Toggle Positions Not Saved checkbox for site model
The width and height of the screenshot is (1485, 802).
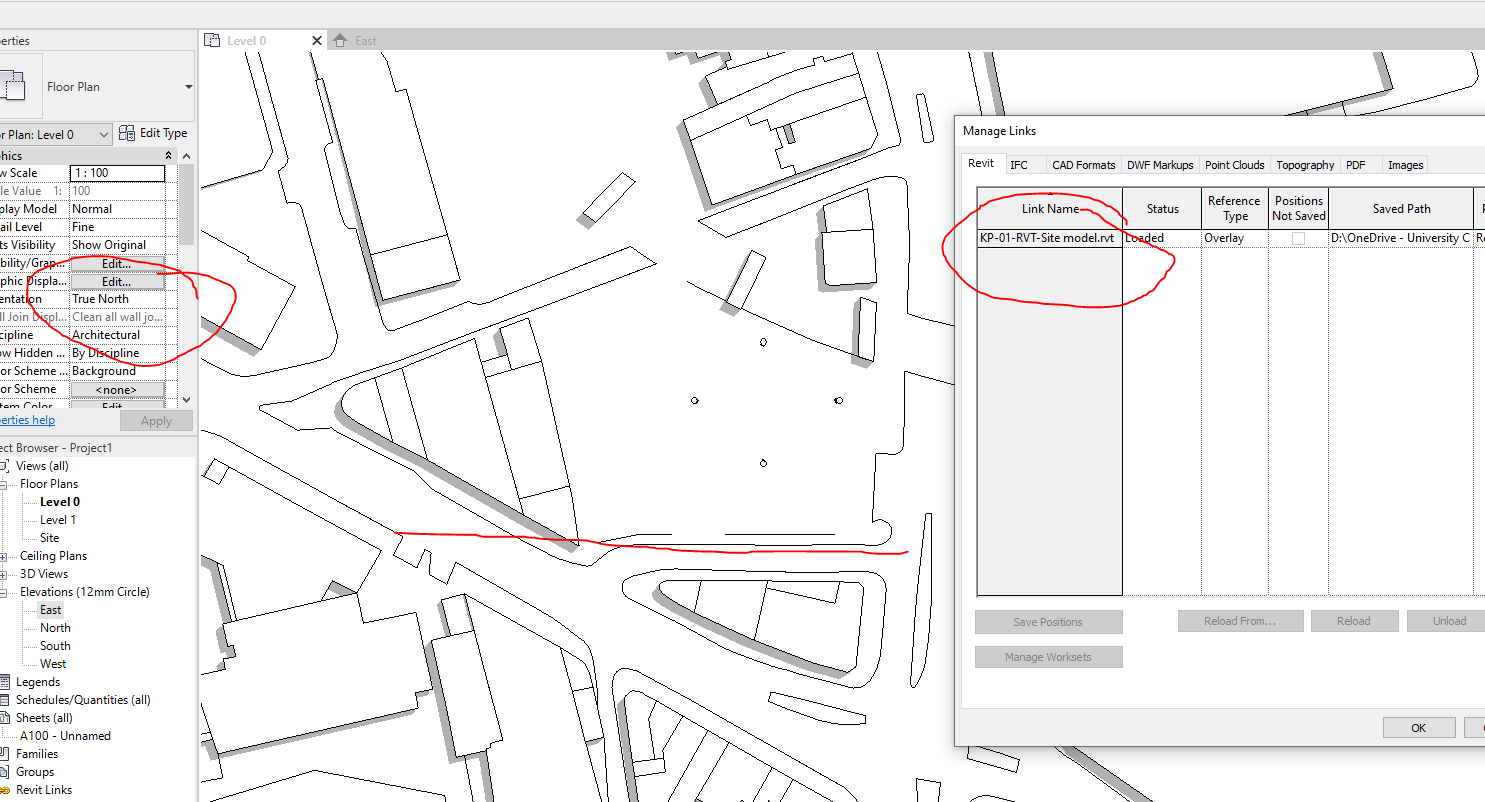[1298, 238]
